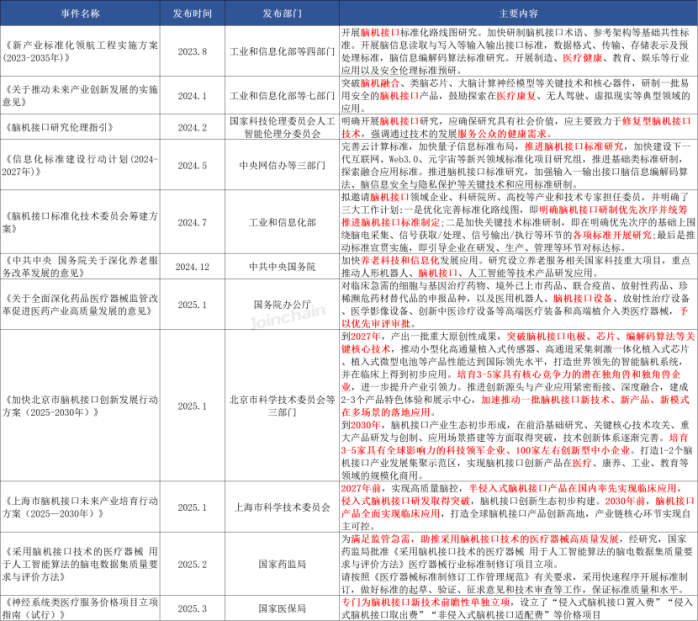The image size is (698, 621).
Task: Click the 主要内容 column header
Action: coord(518,13)
